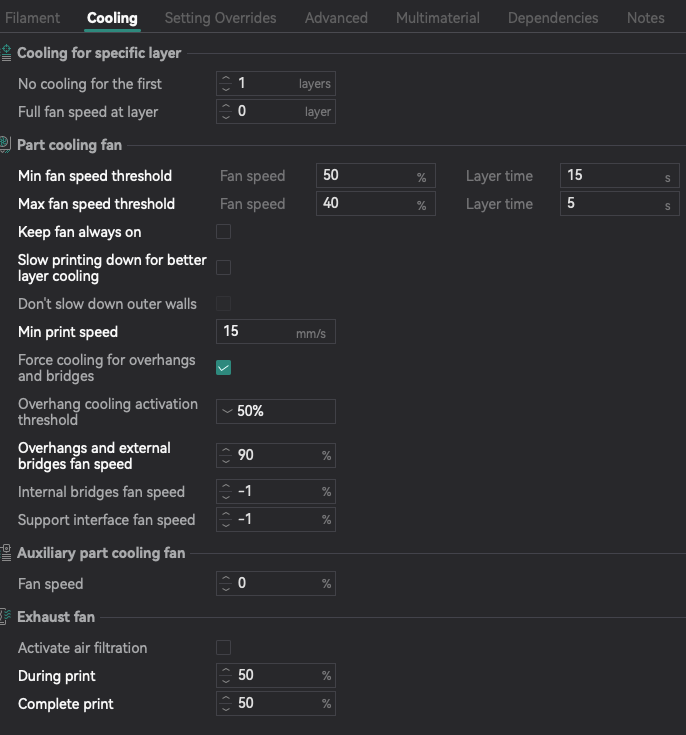Click Min fan speed threshold fan speed field
The width and height of the screenshot is (686, 735).
(376, 176)
